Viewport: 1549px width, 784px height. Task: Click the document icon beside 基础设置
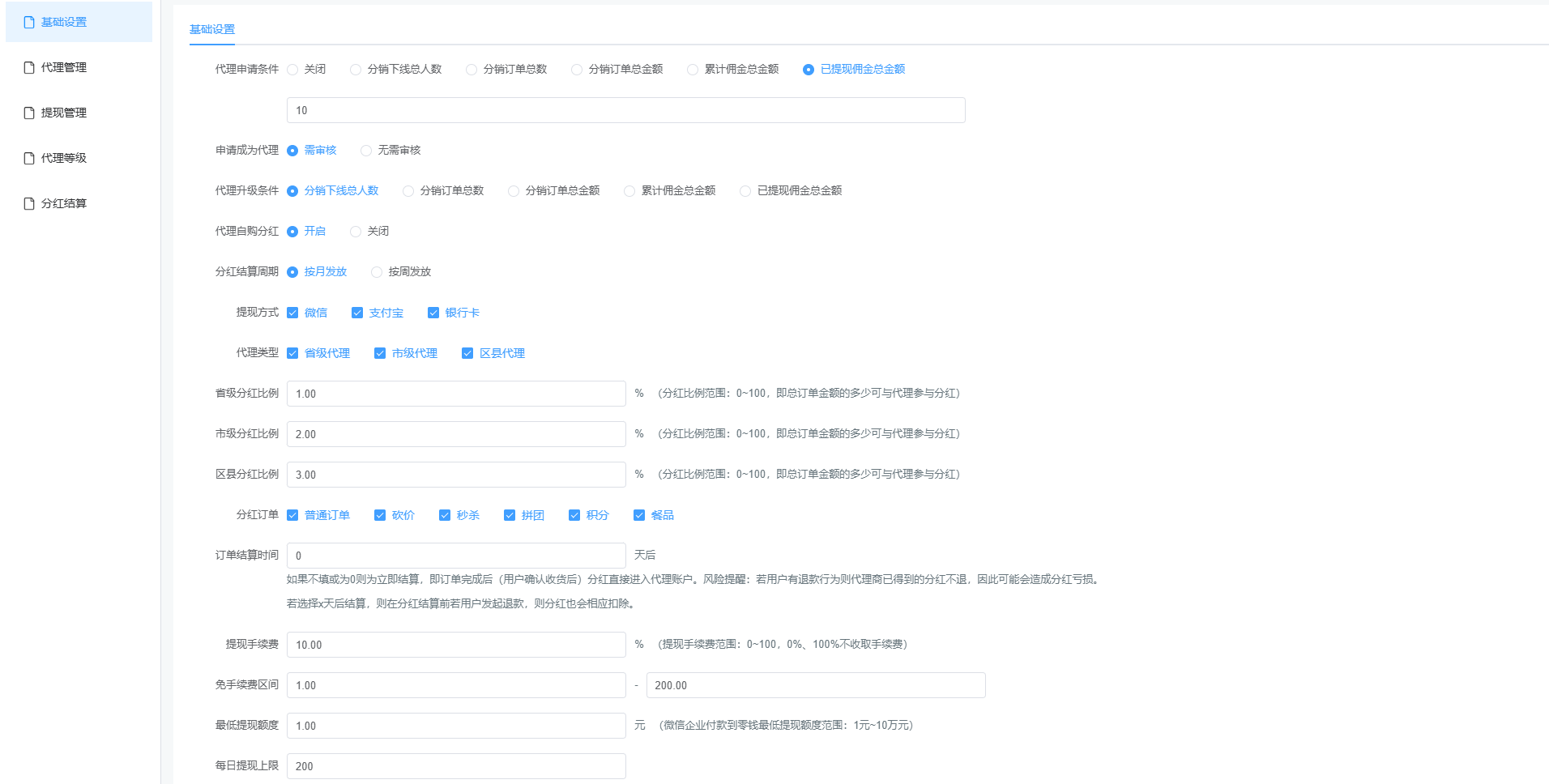pos(29,22)
